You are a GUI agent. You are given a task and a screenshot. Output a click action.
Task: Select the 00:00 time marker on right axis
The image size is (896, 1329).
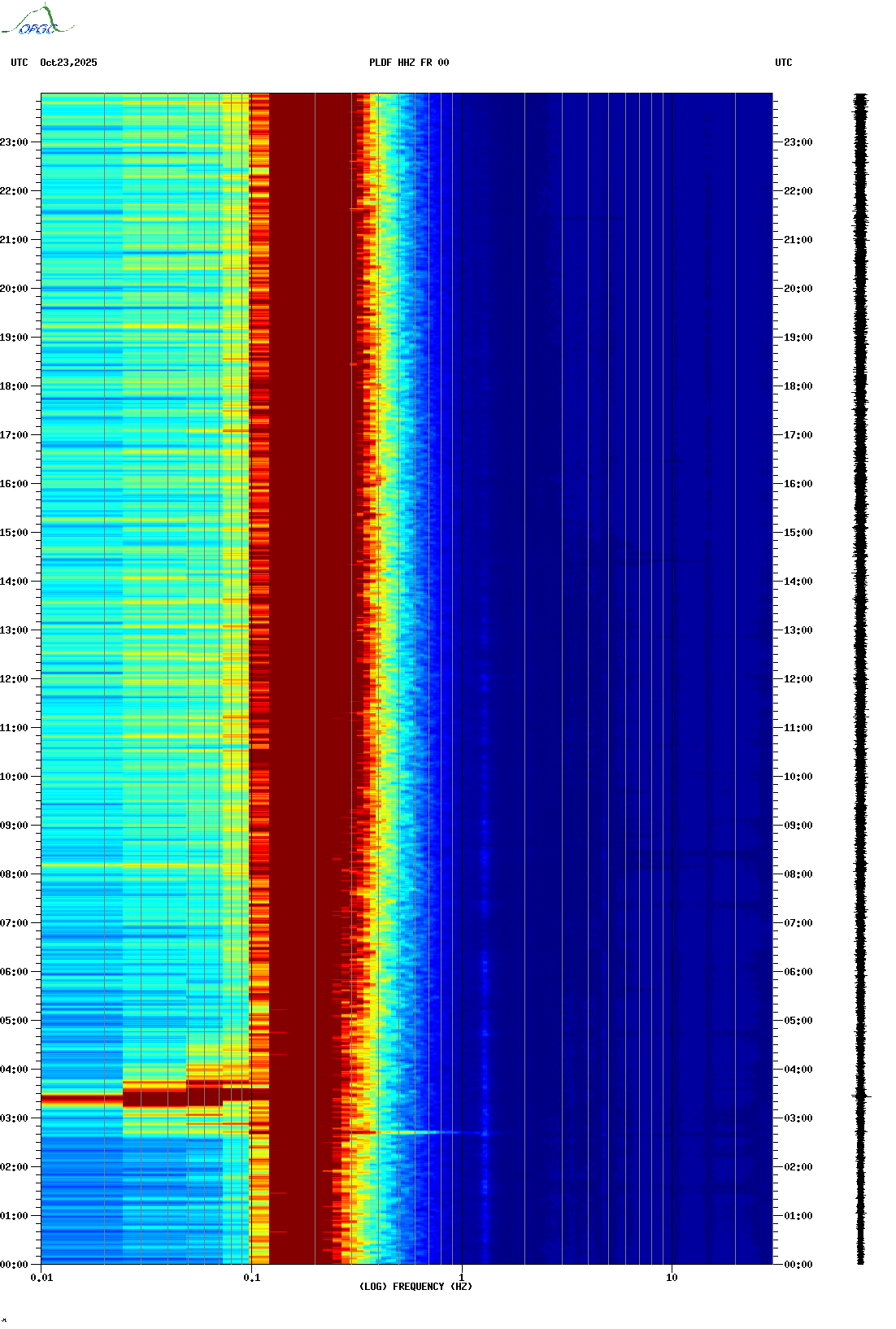click(x=798, y=1265)
